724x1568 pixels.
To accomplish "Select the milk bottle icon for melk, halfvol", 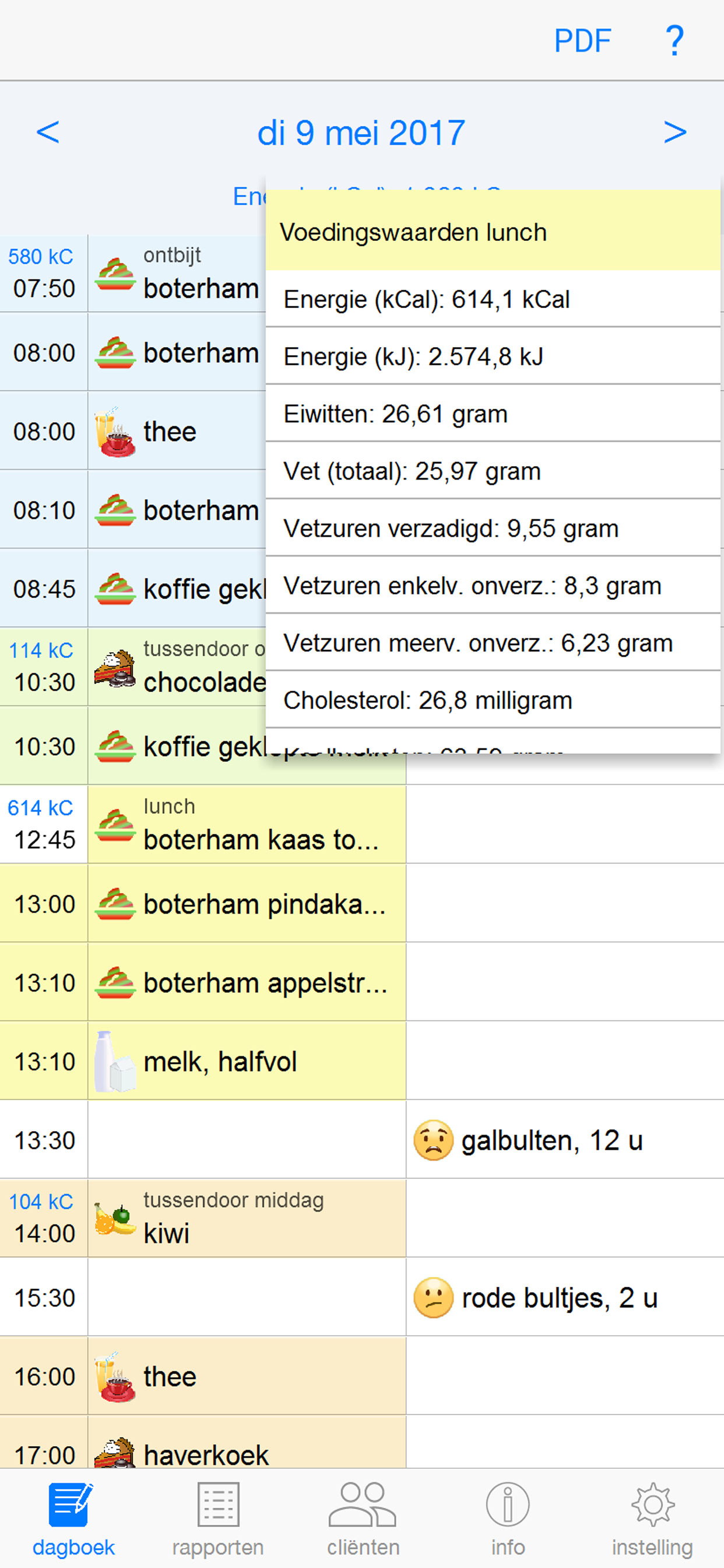I will click(115, 1061).
